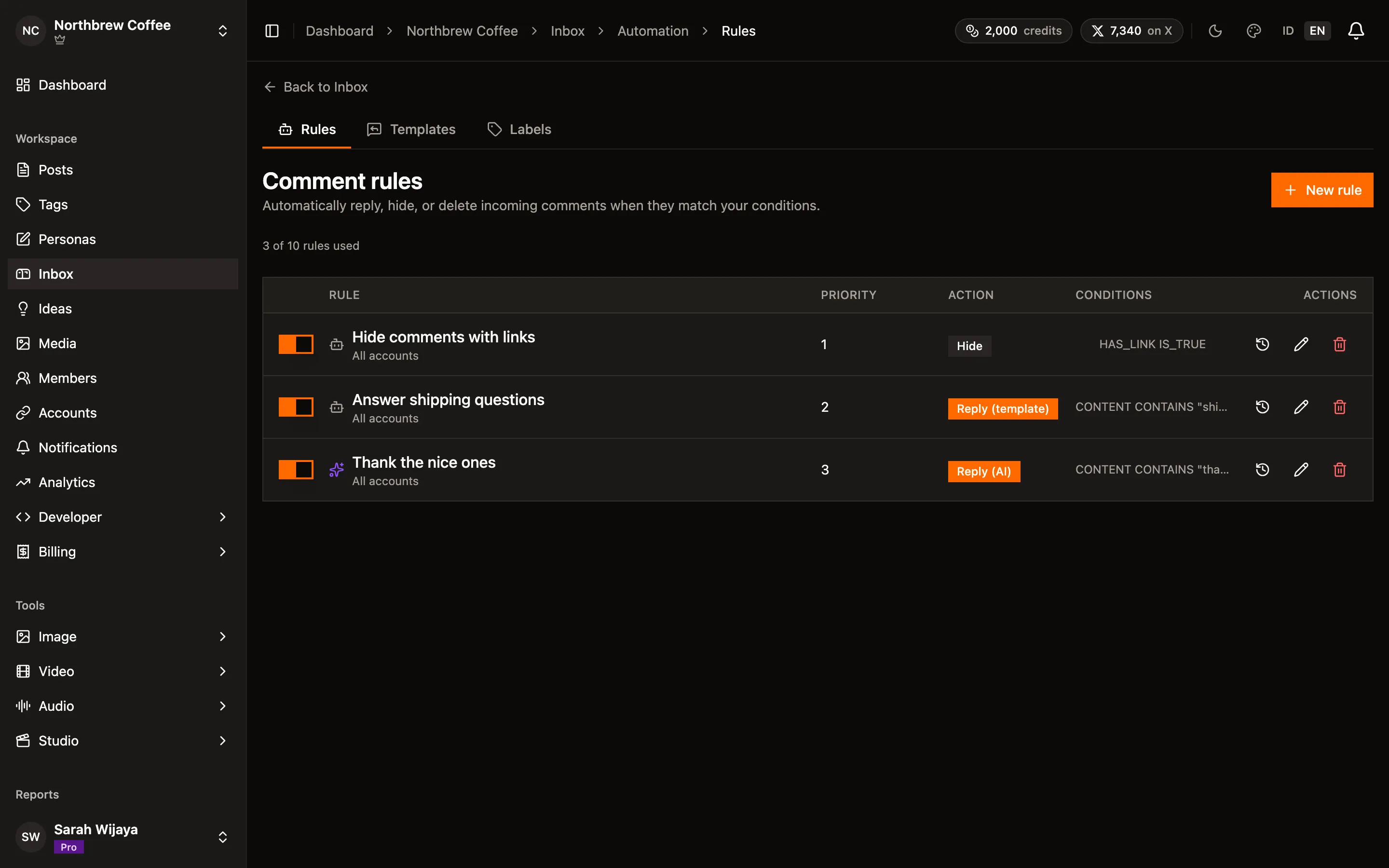Open notifications bell in top bar
Screen dimensions: 1389x868
[1356, 31]
